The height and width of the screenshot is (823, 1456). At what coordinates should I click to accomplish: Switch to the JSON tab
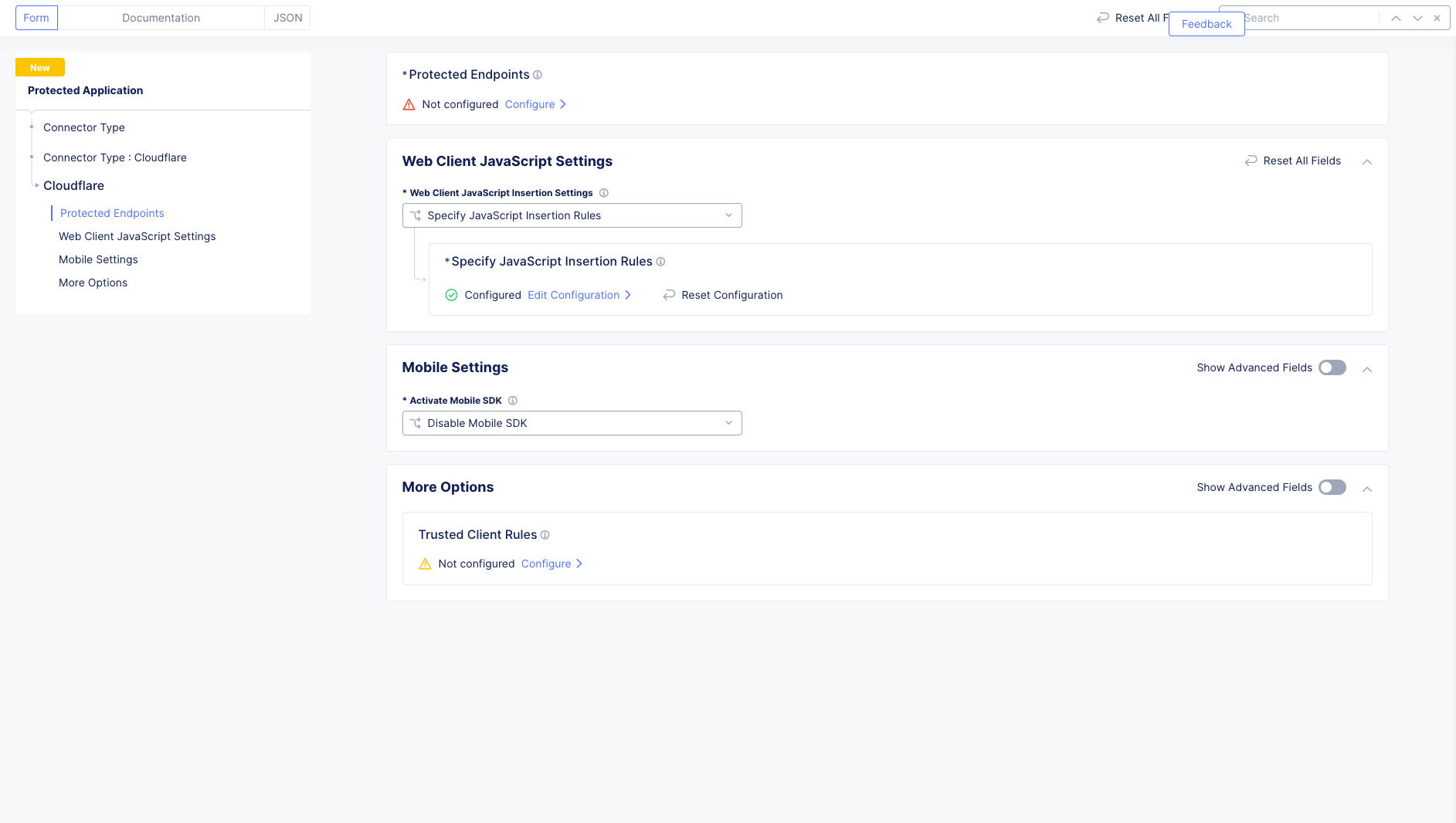287,18
